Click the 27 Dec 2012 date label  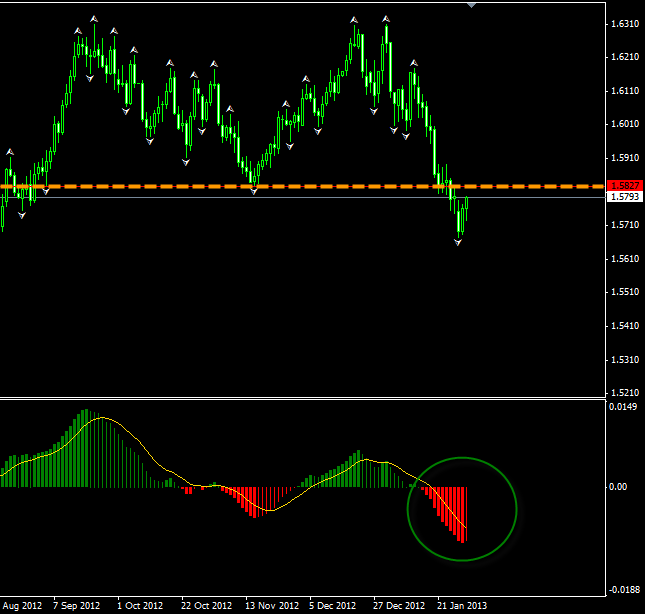[399, 605]
